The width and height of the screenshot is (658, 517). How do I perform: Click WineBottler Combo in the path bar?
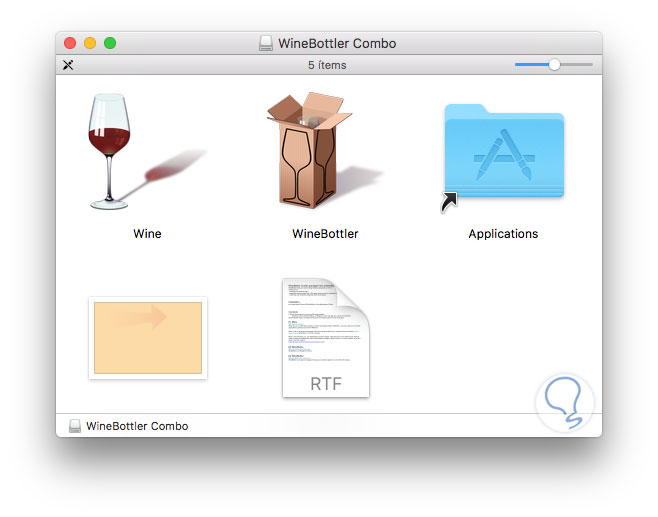pyautogui.click(x=137, y=426)
